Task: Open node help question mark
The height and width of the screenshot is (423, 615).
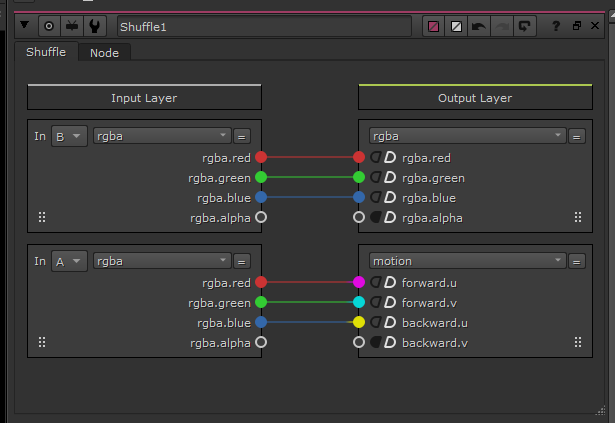Action: coord(555,26)
